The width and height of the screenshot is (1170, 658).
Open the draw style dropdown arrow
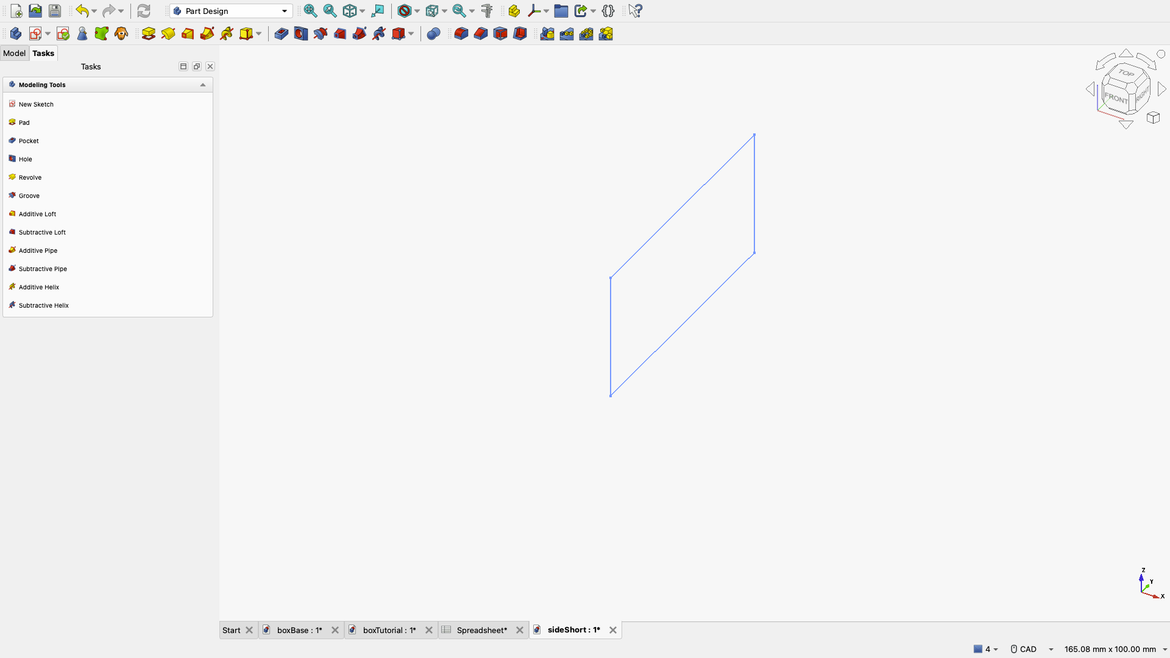click(416, 11)
